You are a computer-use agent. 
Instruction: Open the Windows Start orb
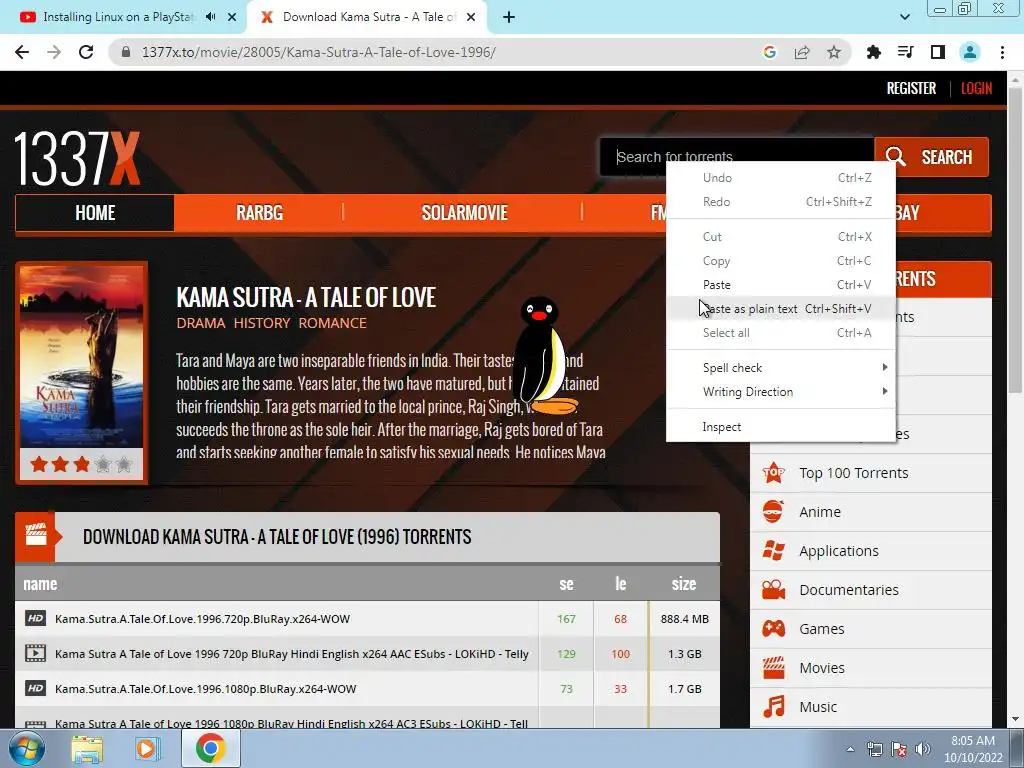click(27, 748)
